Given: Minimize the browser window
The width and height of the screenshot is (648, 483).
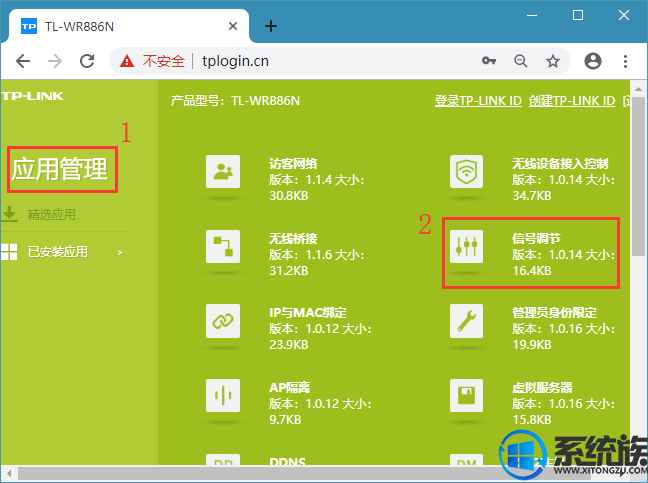Looking at the screenshot, I should tap(532, 16).
